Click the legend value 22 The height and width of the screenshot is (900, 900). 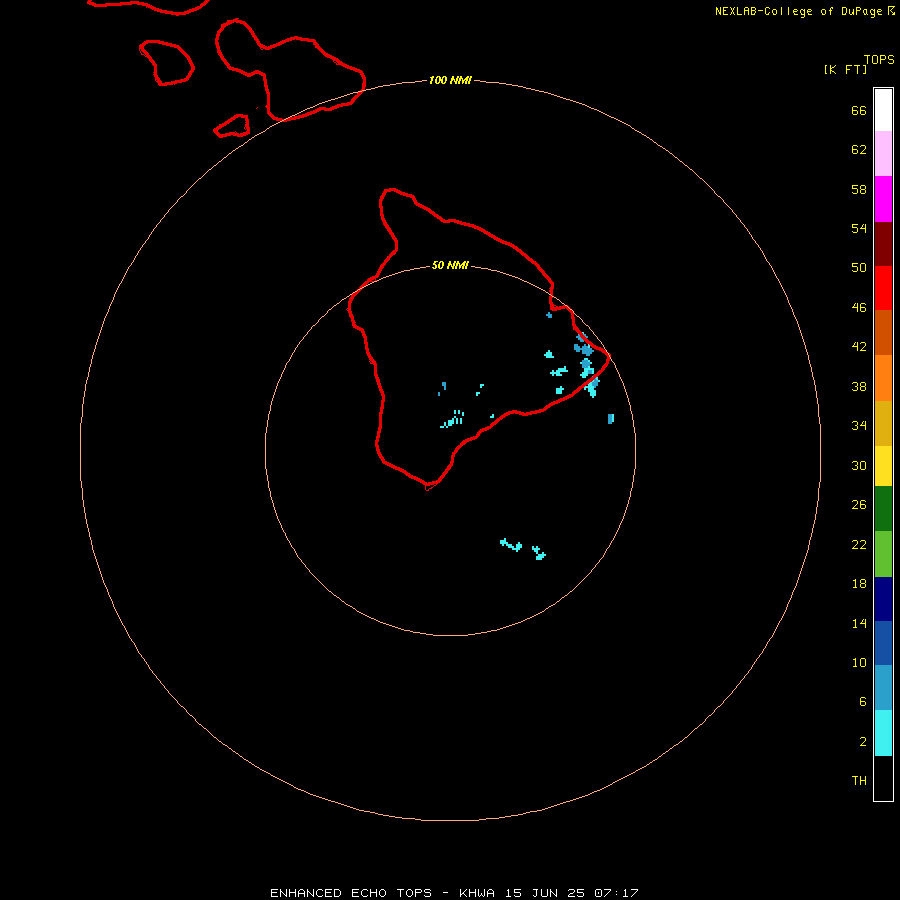(x=859, y=545)
